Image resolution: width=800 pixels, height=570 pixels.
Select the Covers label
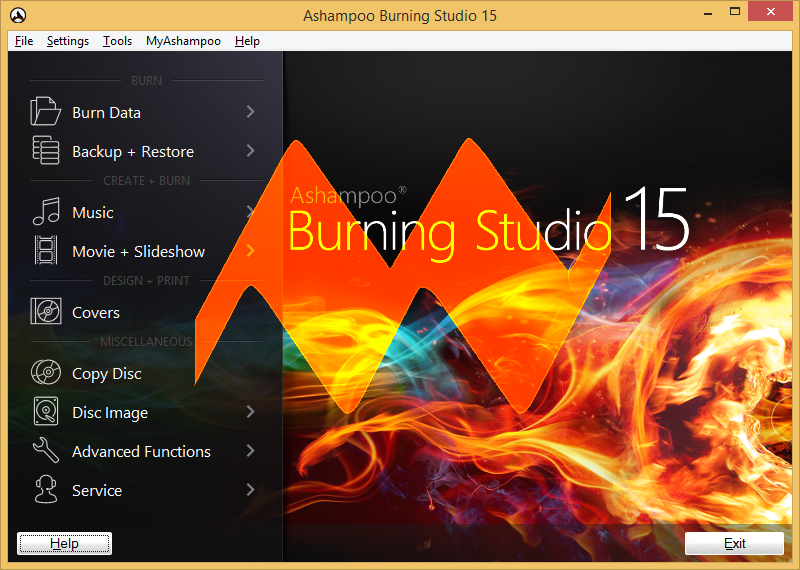pyautogui.click(x=96, y=312)
